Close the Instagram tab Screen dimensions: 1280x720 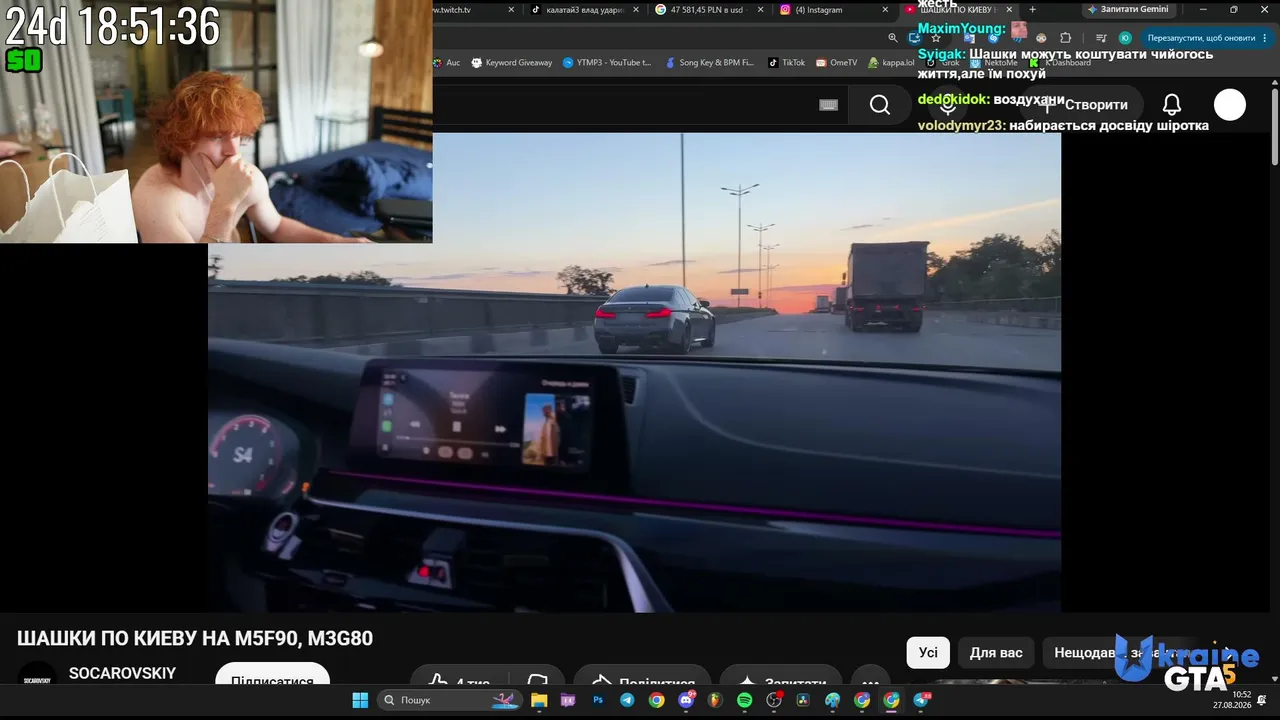(x=885, y=10)
